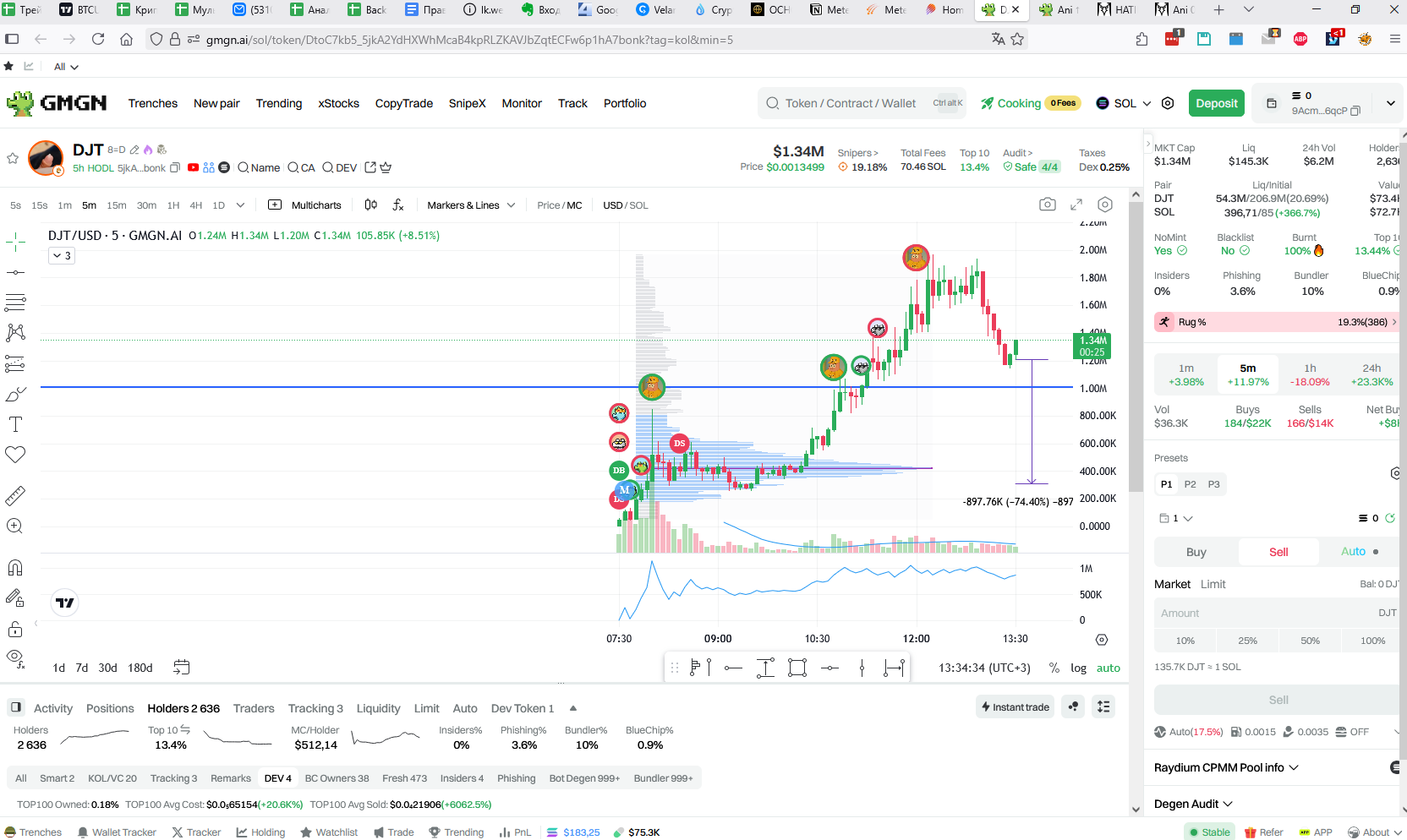Expand Markers & Lines dropdown
This screenshot has height=840, width=1407.
(x=471, y=205)
